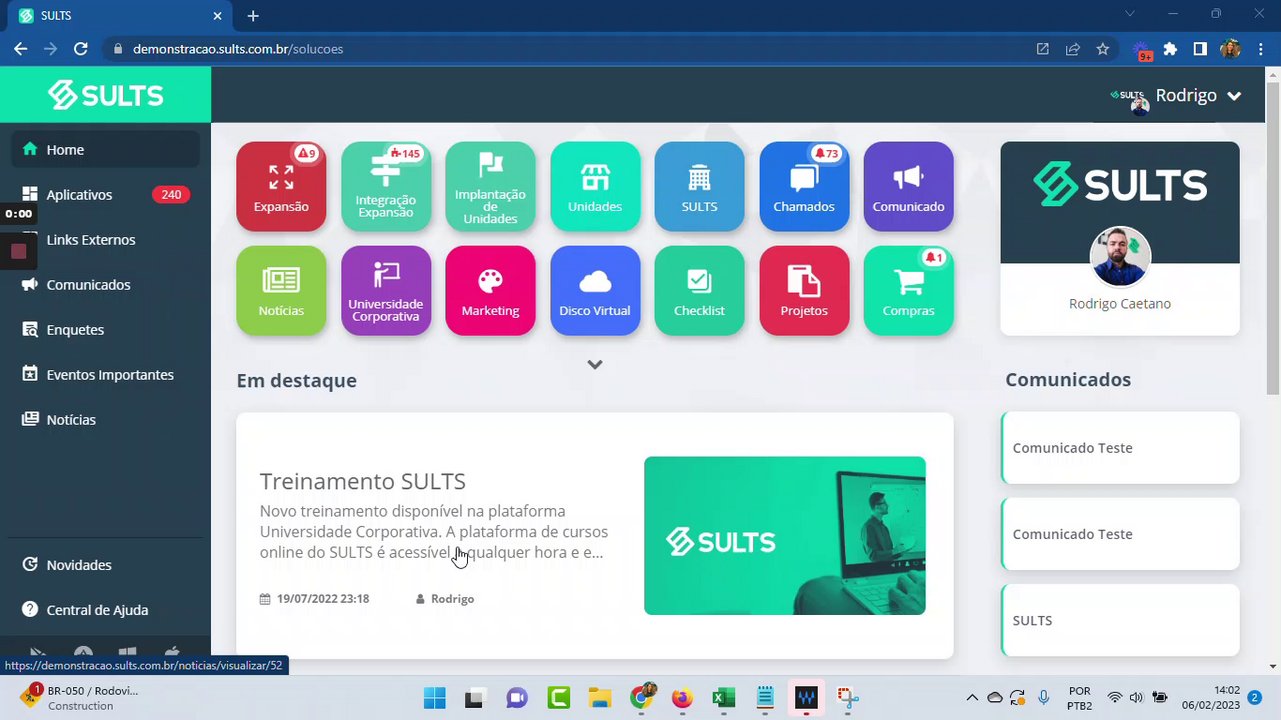
Task: Open Notícias in sidebar menu
Action: [106, 420]
